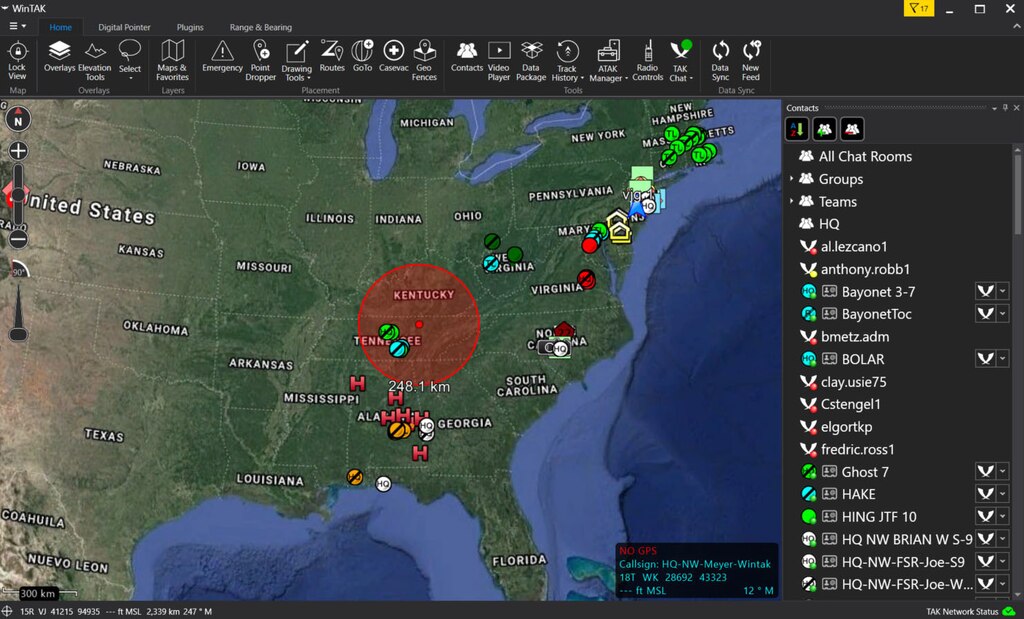Click the self-marker callsign info box
The image size is (1024, 619).
pos(697,571)
